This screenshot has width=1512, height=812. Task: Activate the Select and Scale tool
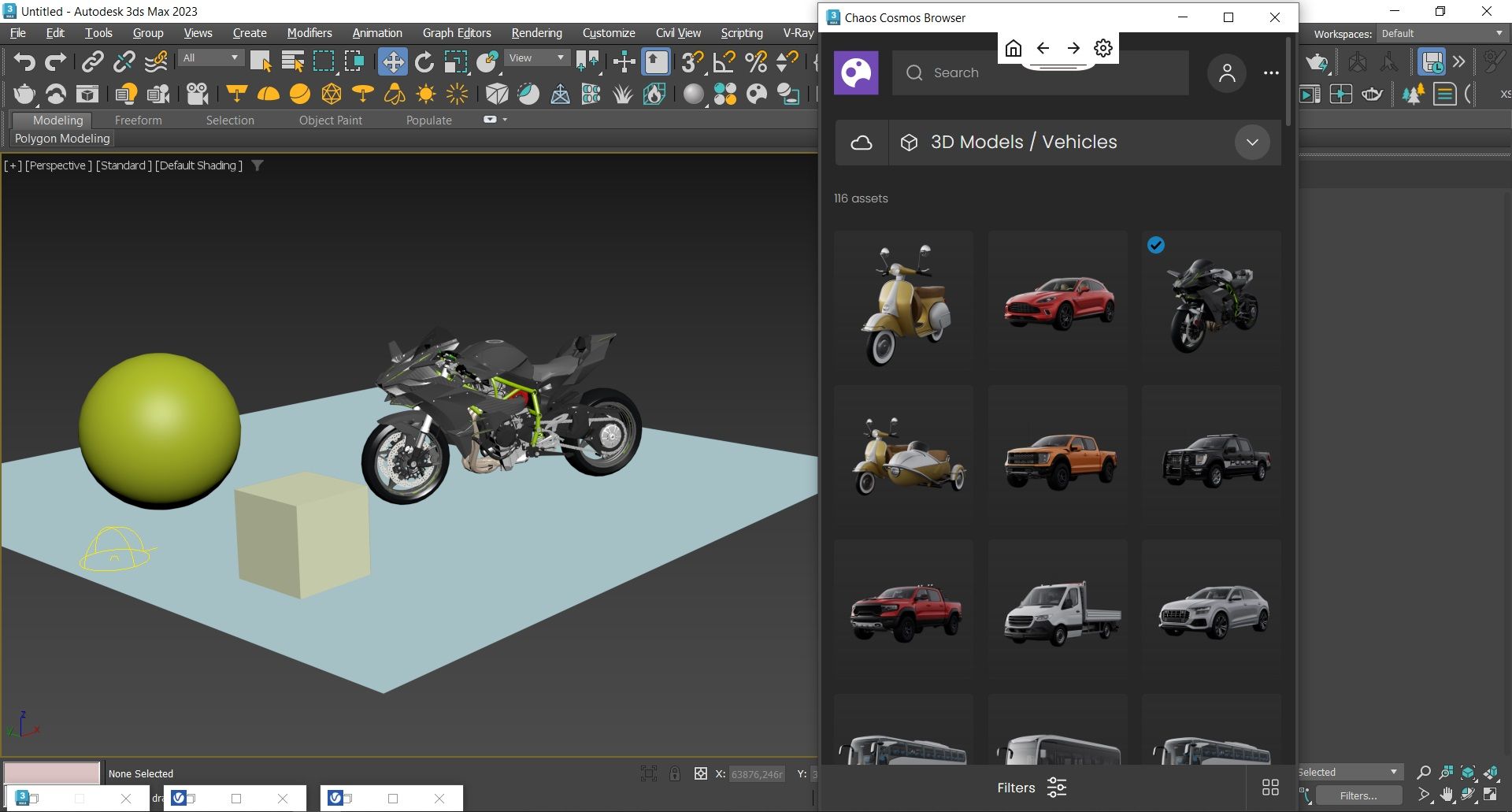coord(455,61)
